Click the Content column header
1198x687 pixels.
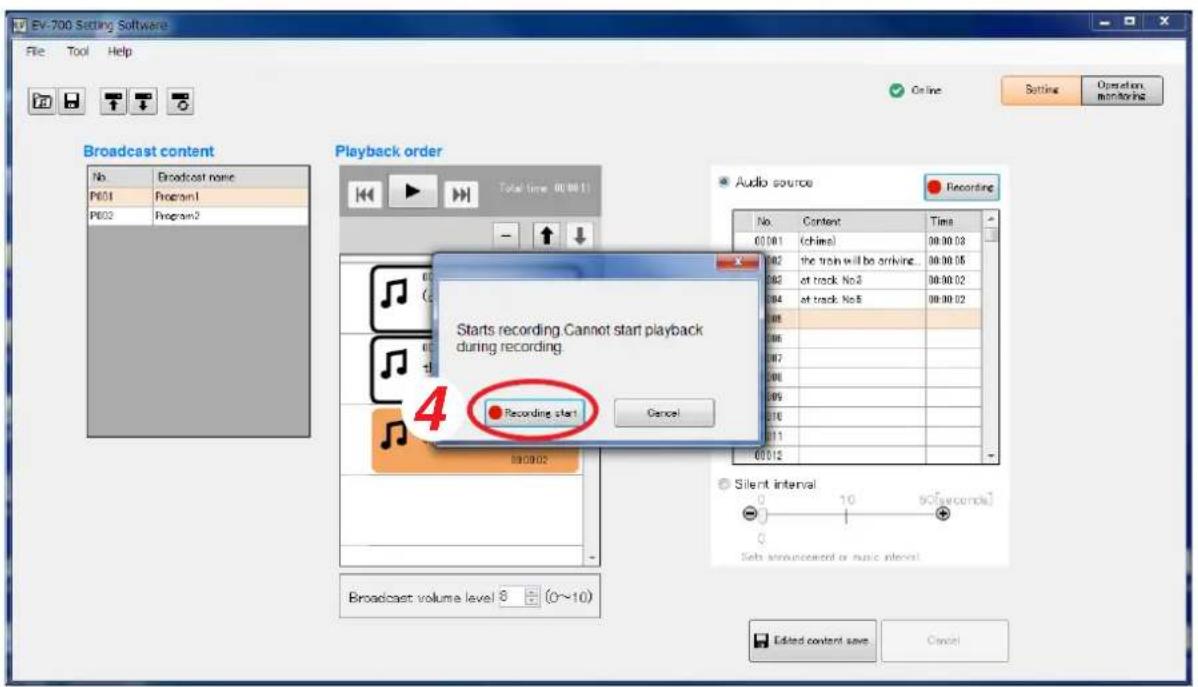coord(861,221)
